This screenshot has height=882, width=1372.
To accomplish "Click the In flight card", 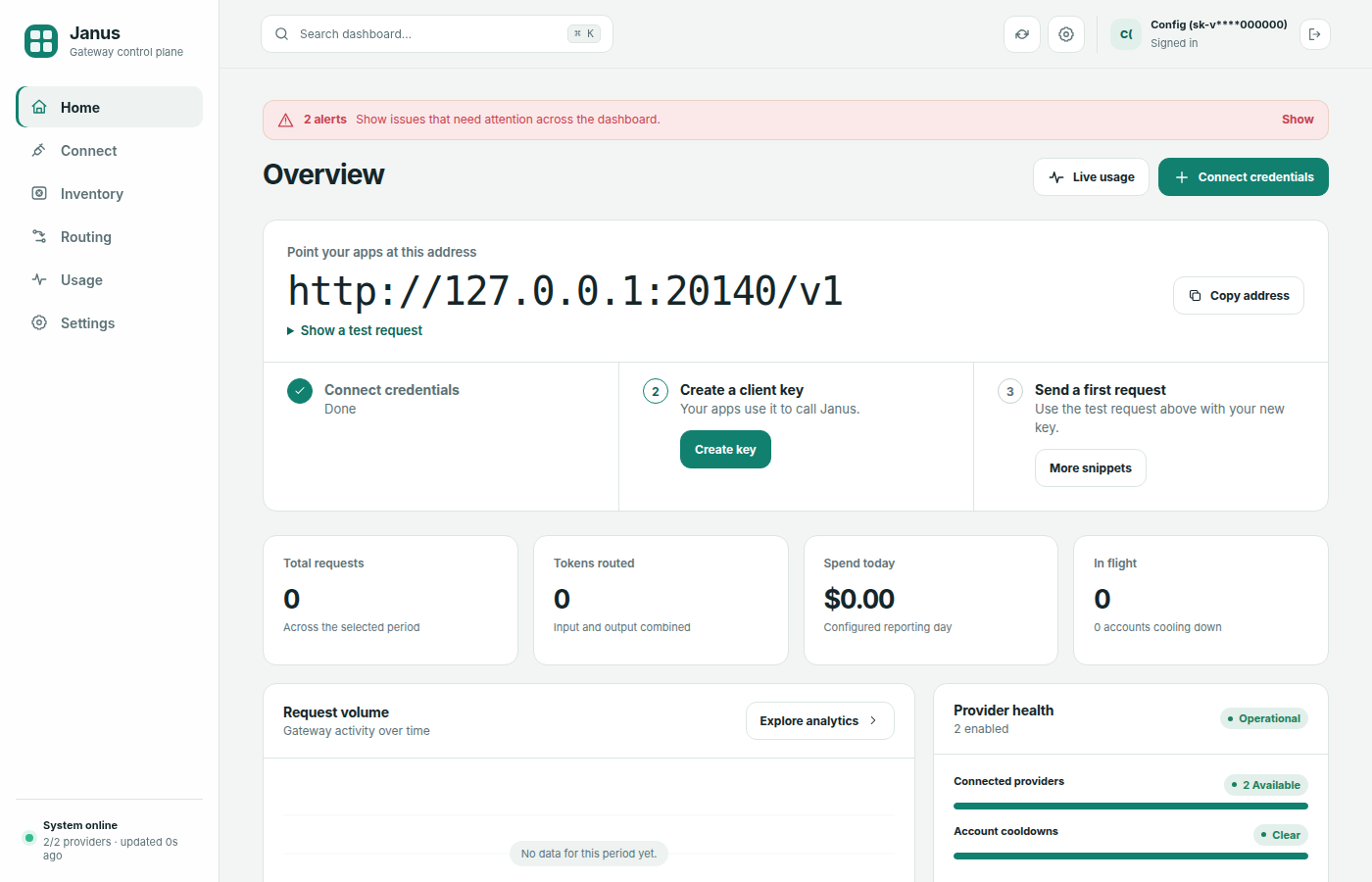I will pyautogui.click(x=1200, y=600).
